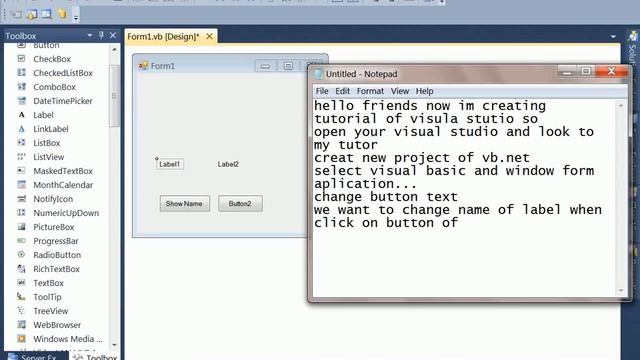Open the Notepad View menu
Viewport: 640px width, 360px height.
coord(400,91)
